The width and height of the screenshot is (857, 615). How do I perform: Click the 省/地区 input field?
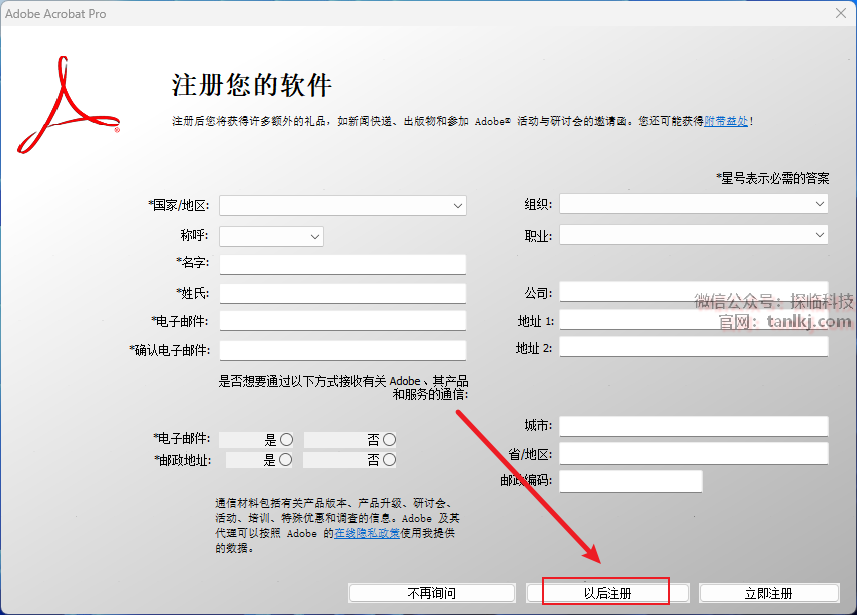coord(694,454)
